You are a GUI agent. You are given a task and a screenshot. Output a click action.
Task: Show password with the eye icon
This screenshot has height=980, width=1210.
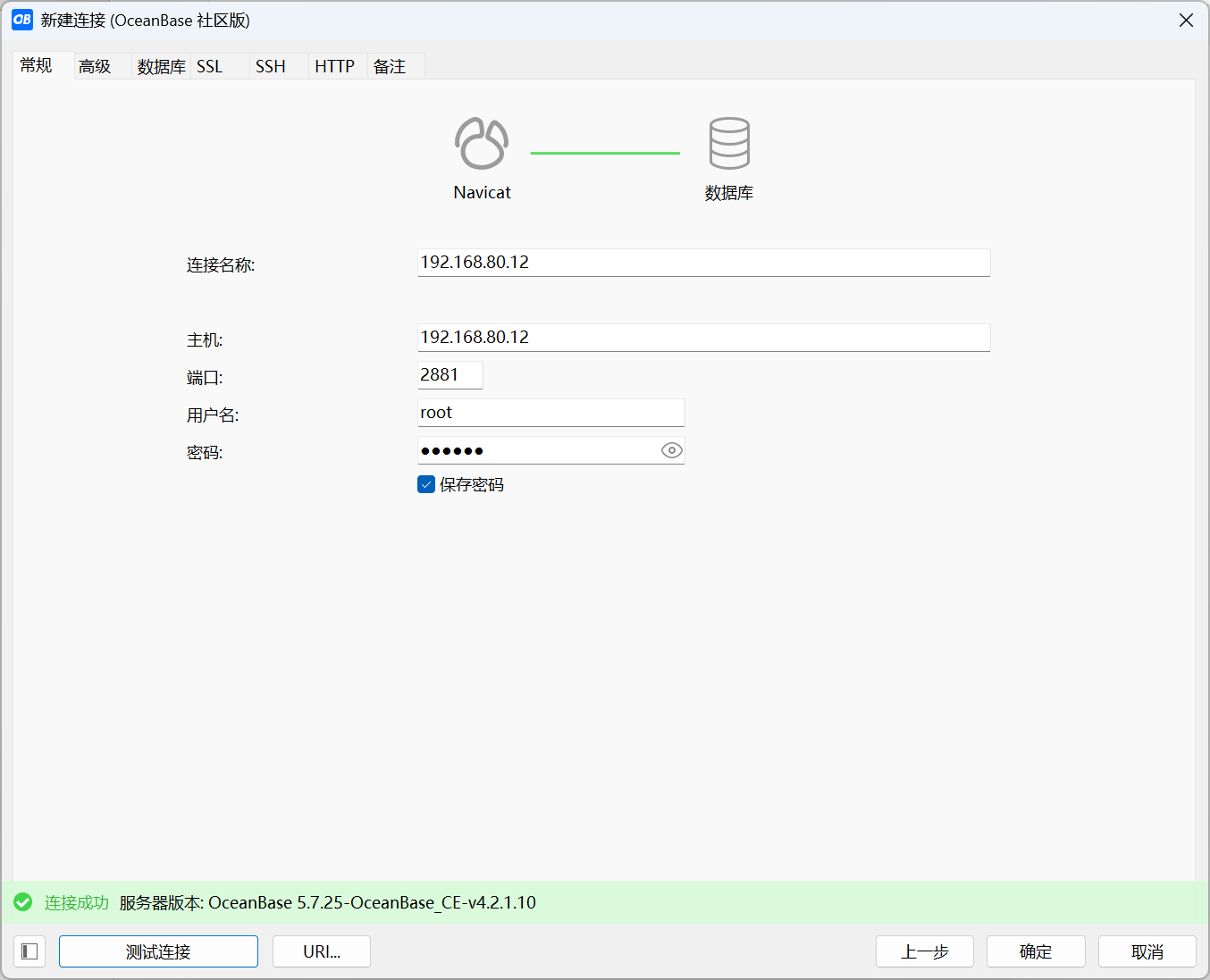(x=671, y=450)
